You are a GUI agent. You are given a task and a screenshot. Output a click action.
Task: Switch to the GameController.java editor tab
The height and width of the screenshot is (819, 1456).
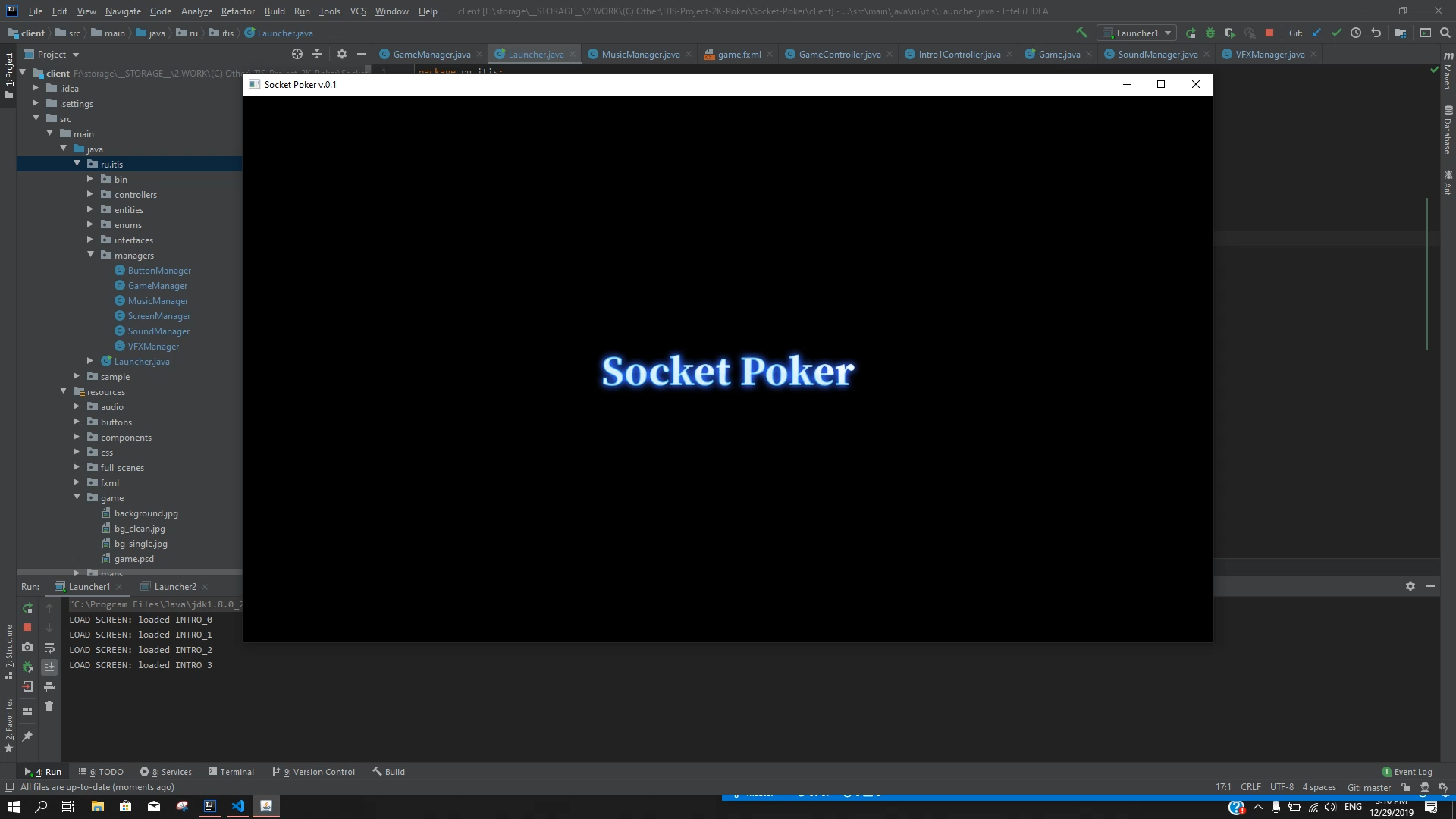839,54
